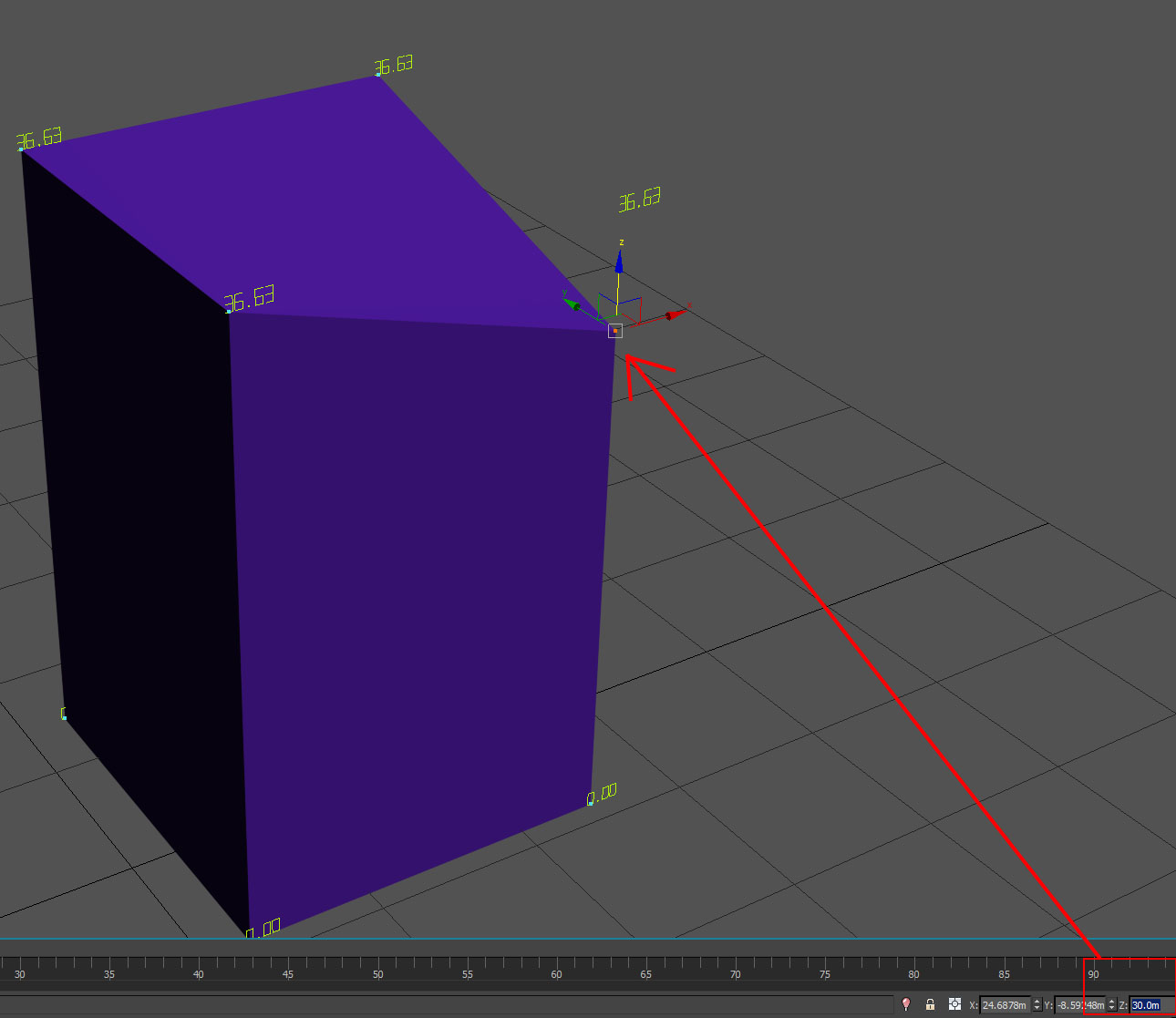The height and width of the screenshot is (1018, 1176).
Task: Click the Y coordinate input field
Action: (1079, 1005)
